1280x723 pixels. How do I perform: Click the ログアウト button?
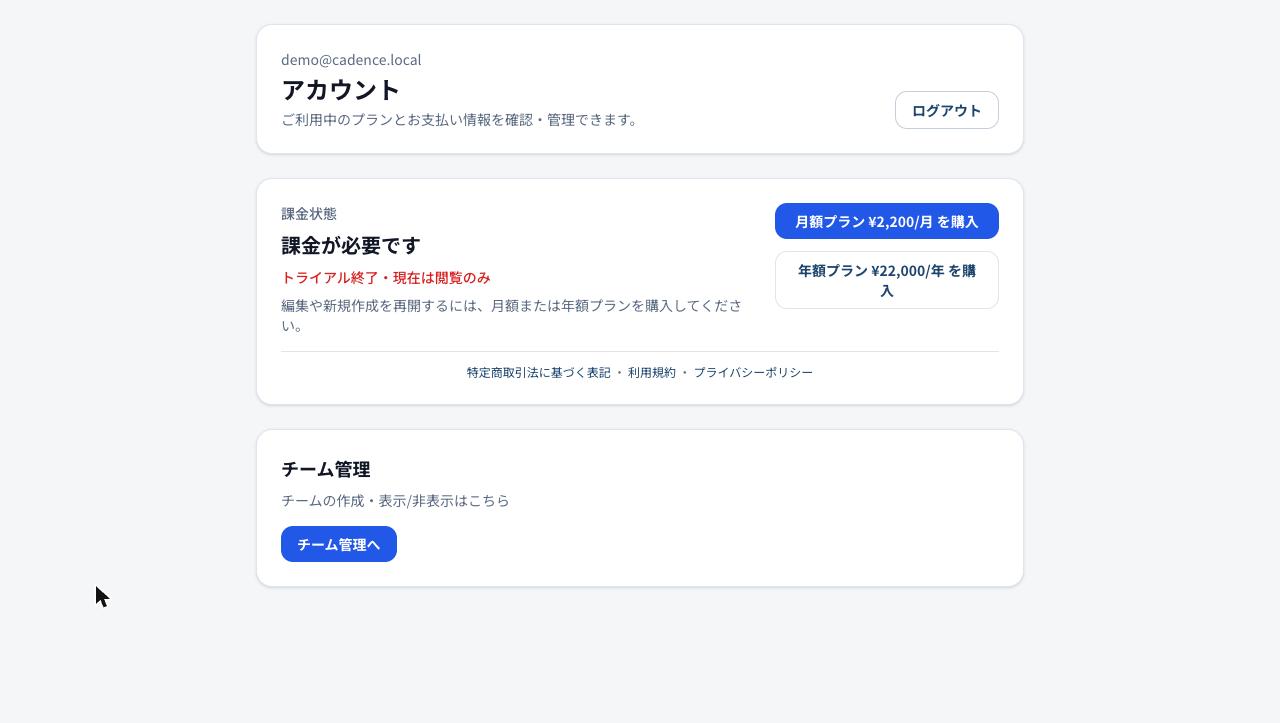point(946,110)
